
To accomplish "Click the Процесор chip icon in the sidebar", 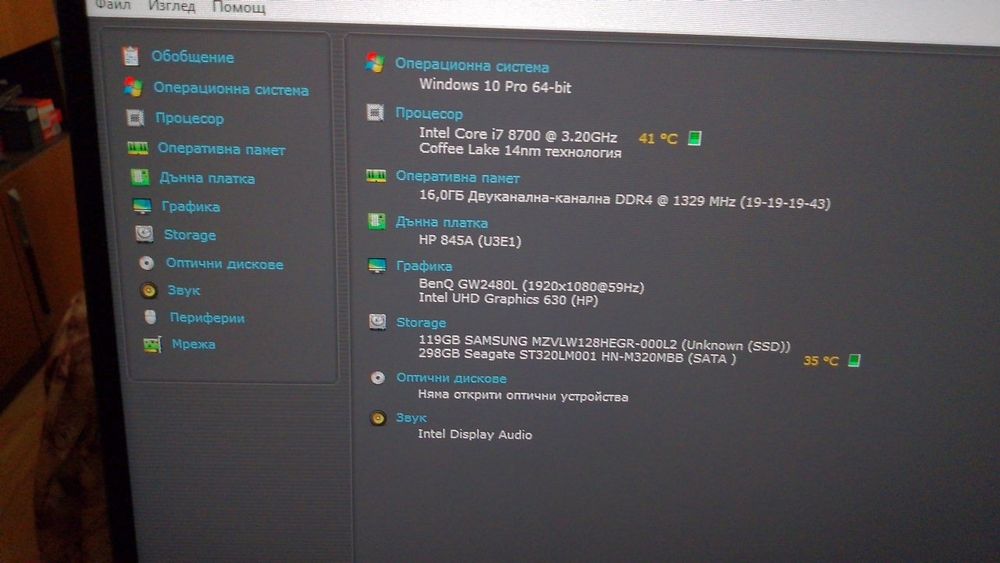I will pyautogui.click(x=135, y=117).
